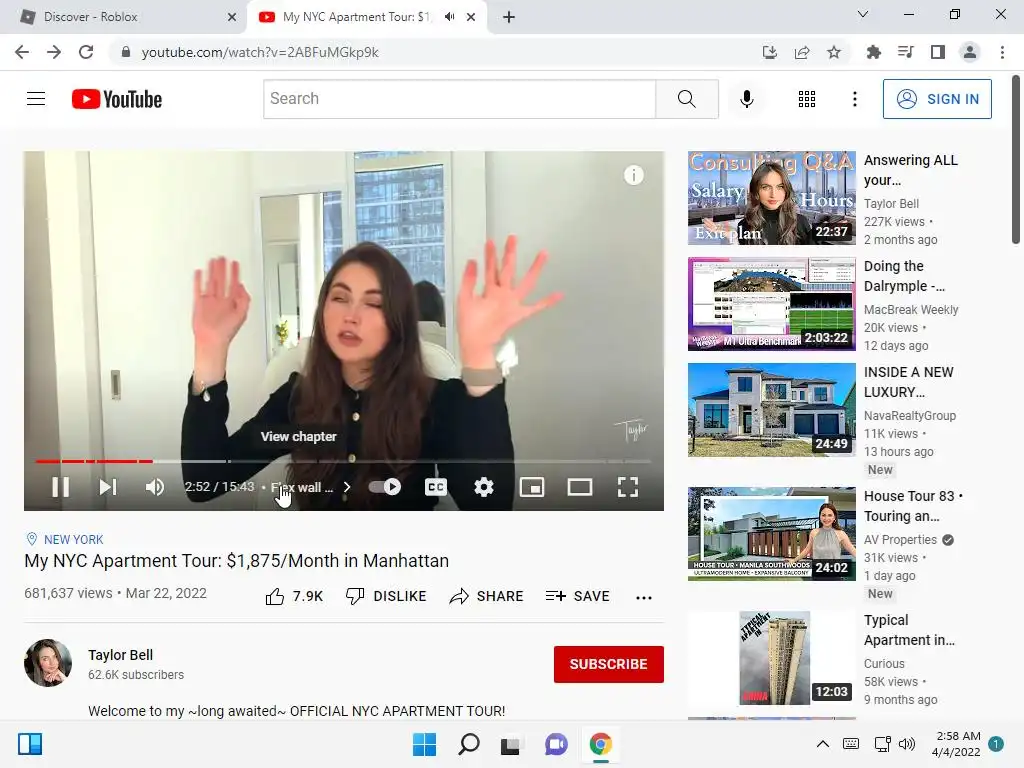Open INSIDE A NEW LUXURY video title
Viewport: 1024px width, 768px height.
pyautogui.click(x=908, y=382)
